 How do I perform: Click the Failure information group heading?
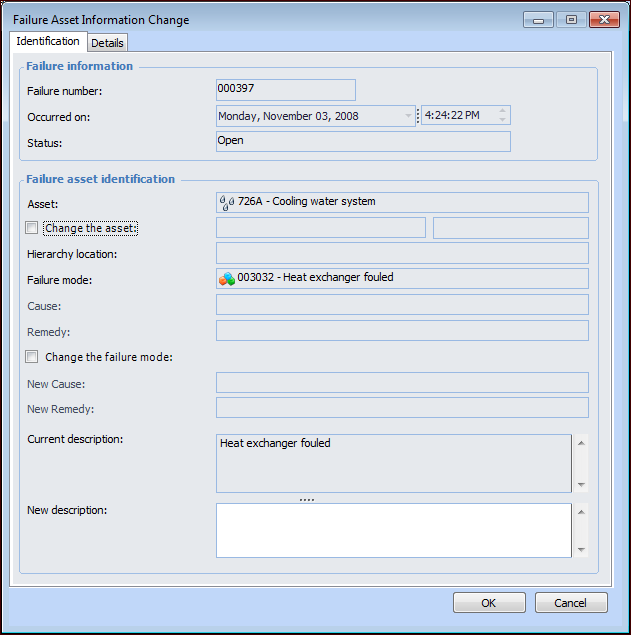pos(79,66)
